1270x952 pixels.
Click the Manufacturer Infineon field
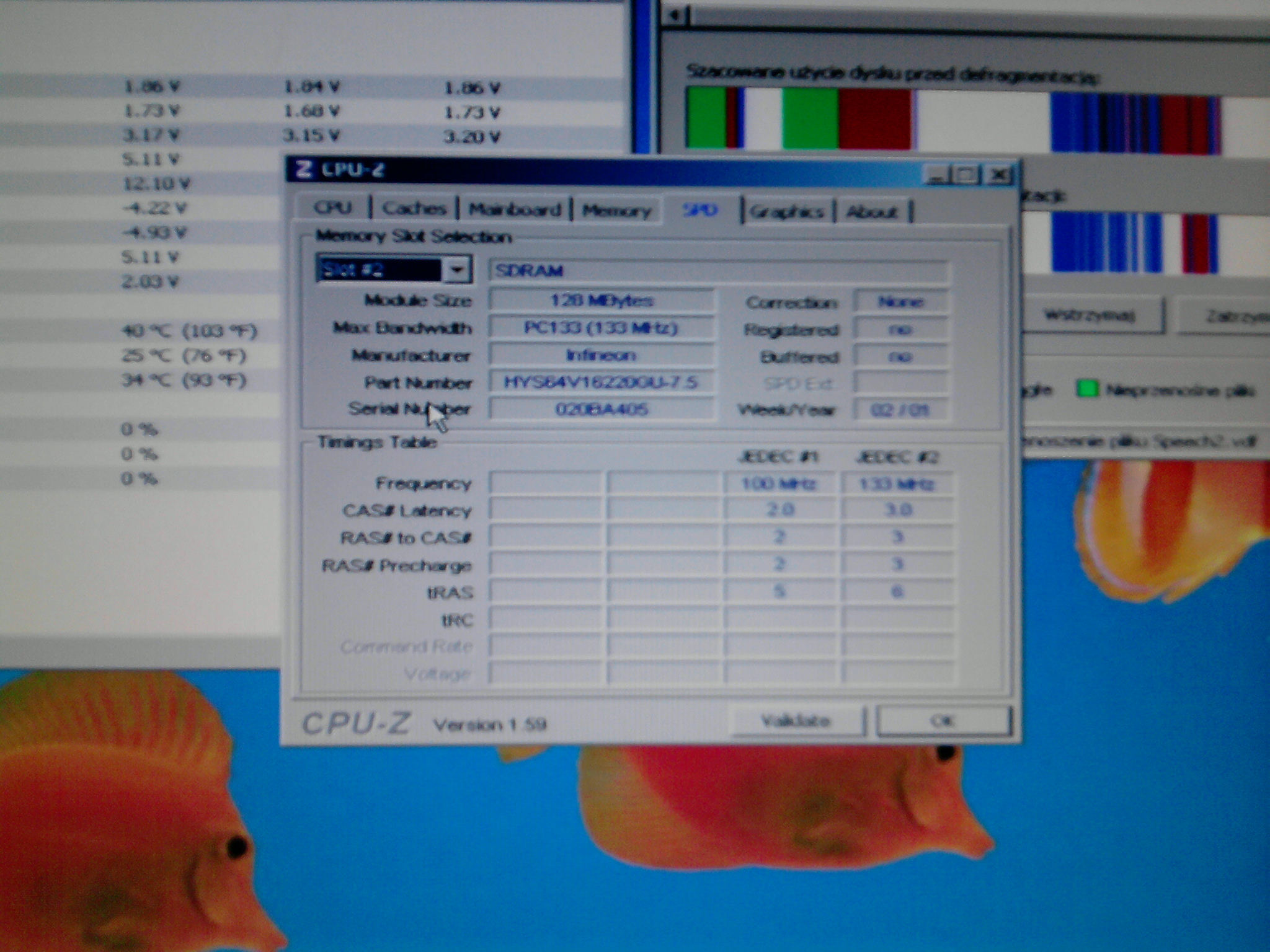[600, 355]
